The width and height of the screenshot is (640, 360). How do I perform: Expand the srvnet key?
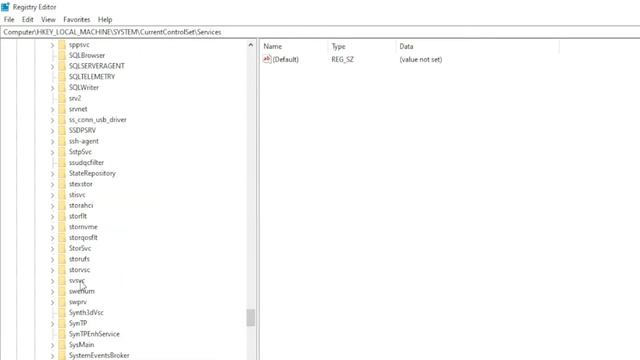pyautogui.click(x=52, y=109)
